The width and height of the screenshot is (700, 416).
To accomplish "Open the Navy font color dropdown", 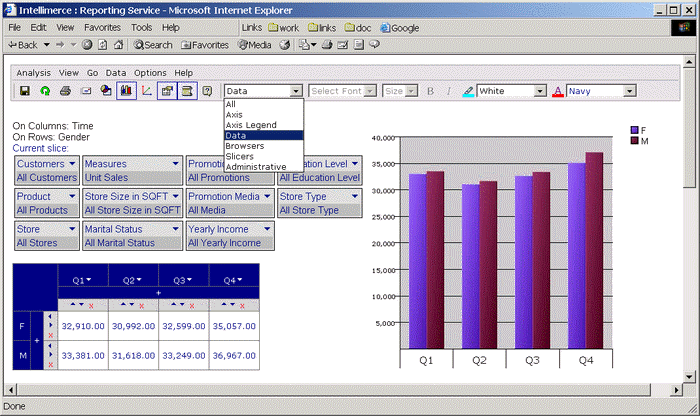I will (629, 91).
